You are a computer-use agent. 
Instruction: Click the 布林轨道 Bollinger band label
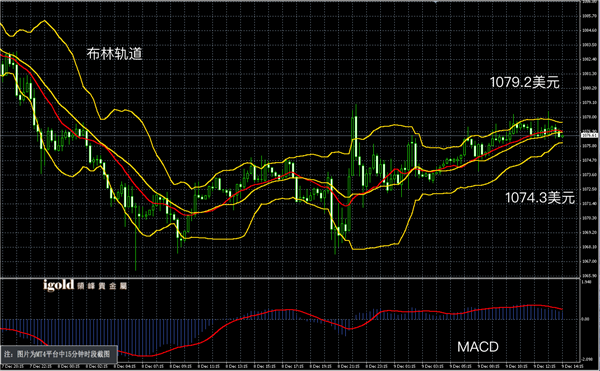114,54
